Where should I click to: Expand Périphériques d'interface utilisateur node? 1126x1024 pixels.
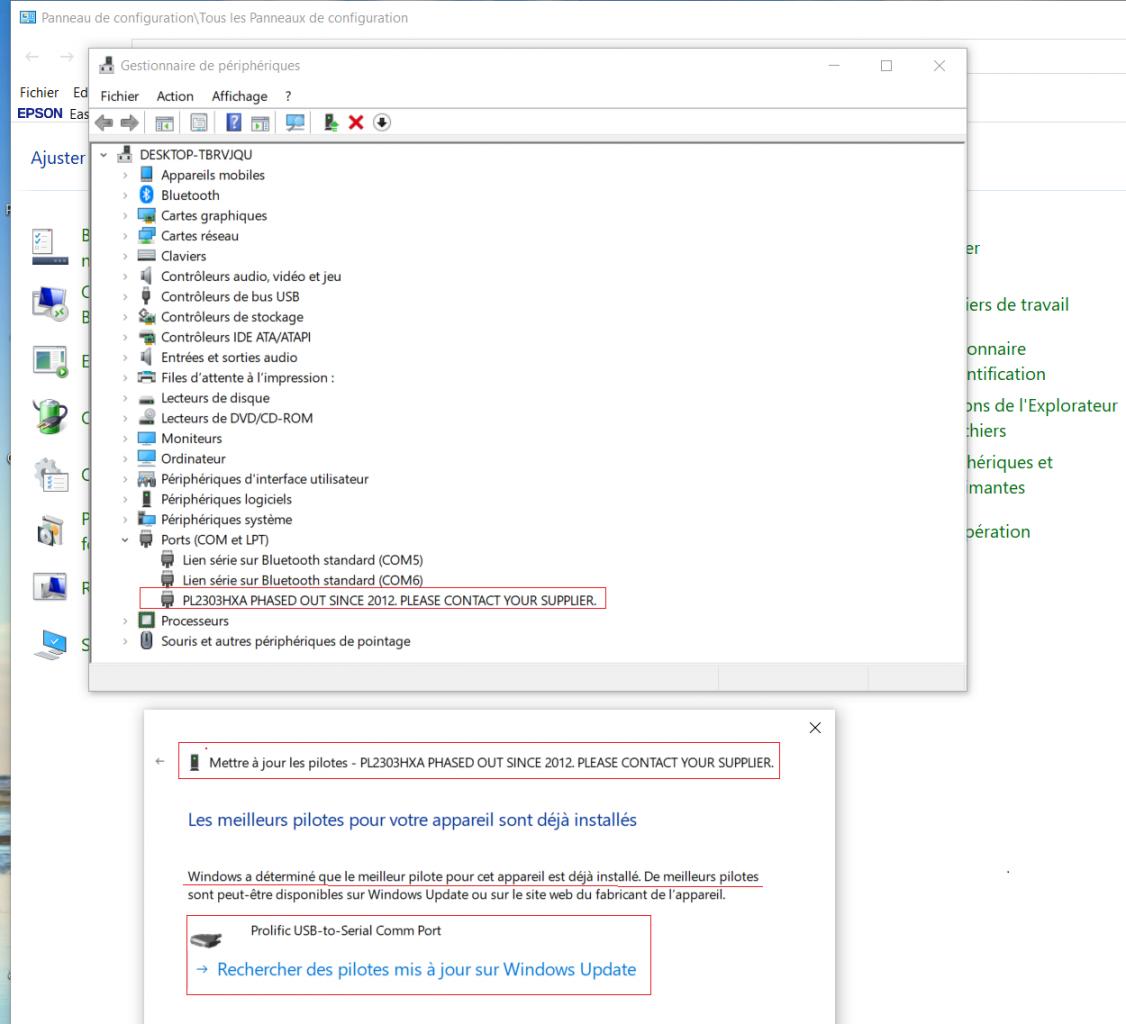click(x=125, y=479)
